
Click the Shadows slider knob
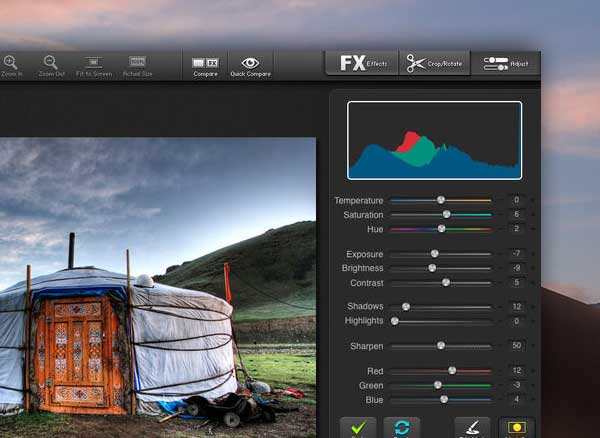click(406, 307)
